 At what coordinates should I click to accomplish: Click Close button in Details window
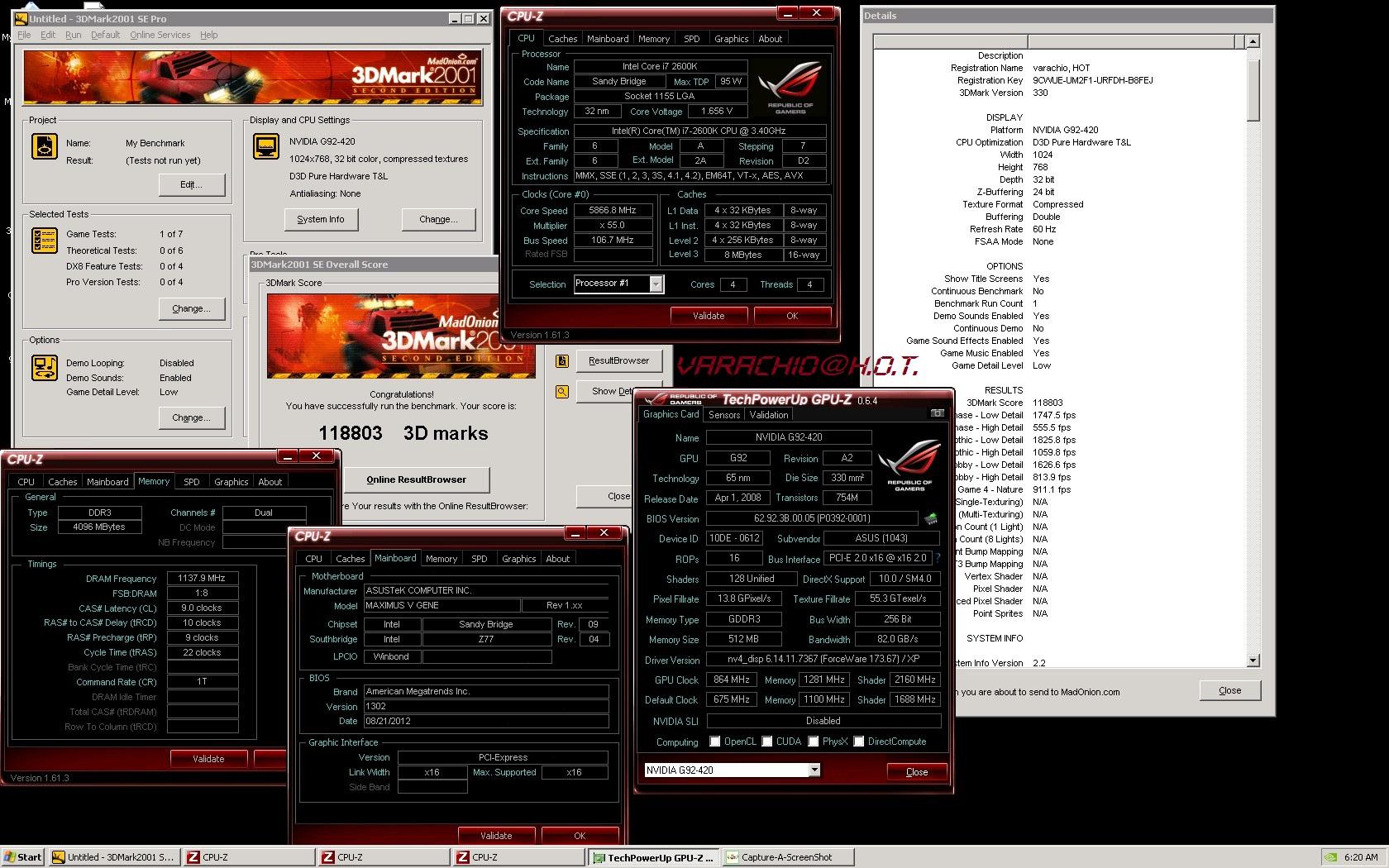(1229, 690)
